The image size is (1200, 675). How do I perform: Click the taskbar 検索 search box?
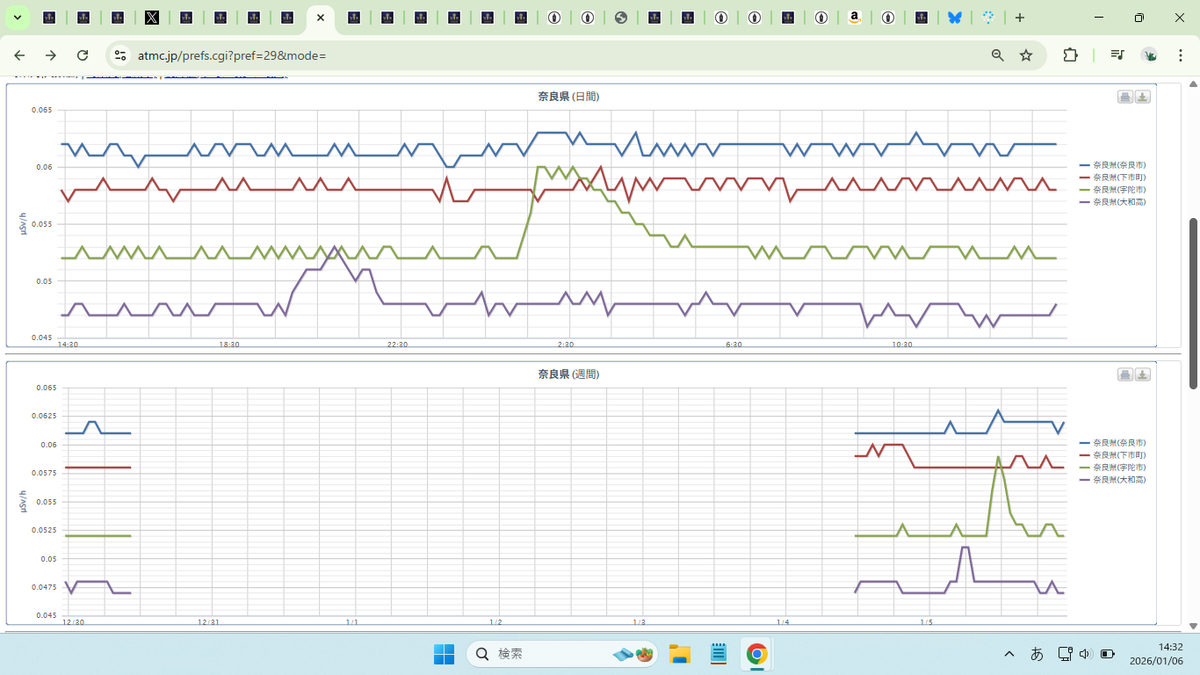click(562, 654)
